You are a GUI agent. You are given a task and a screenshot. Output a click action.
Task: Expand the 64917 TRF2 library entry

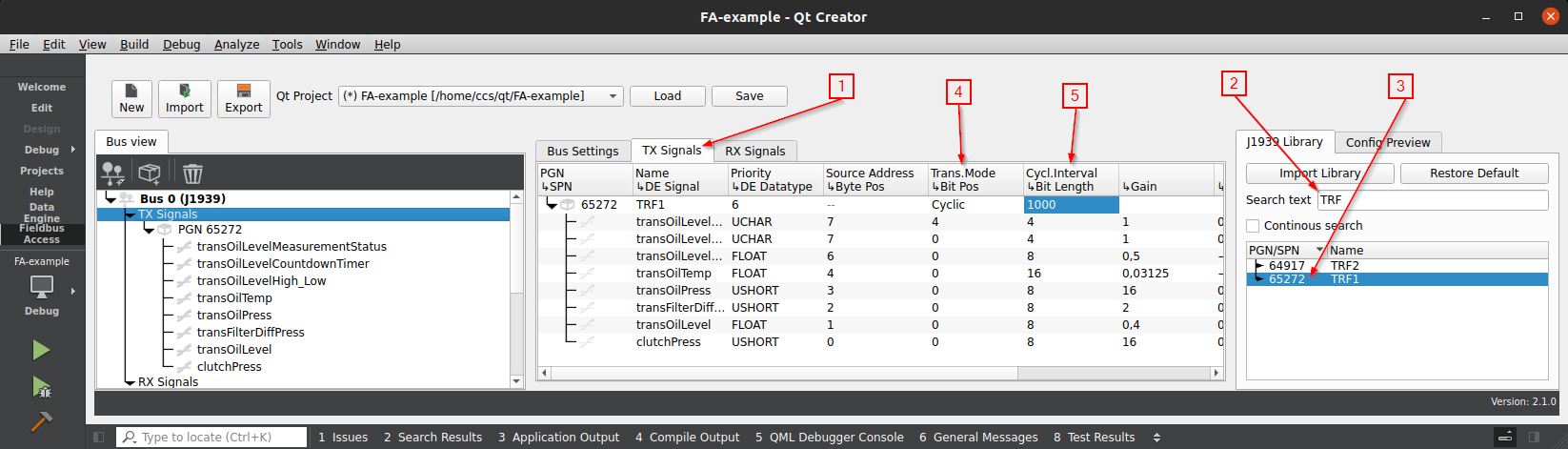[1258, 266]
